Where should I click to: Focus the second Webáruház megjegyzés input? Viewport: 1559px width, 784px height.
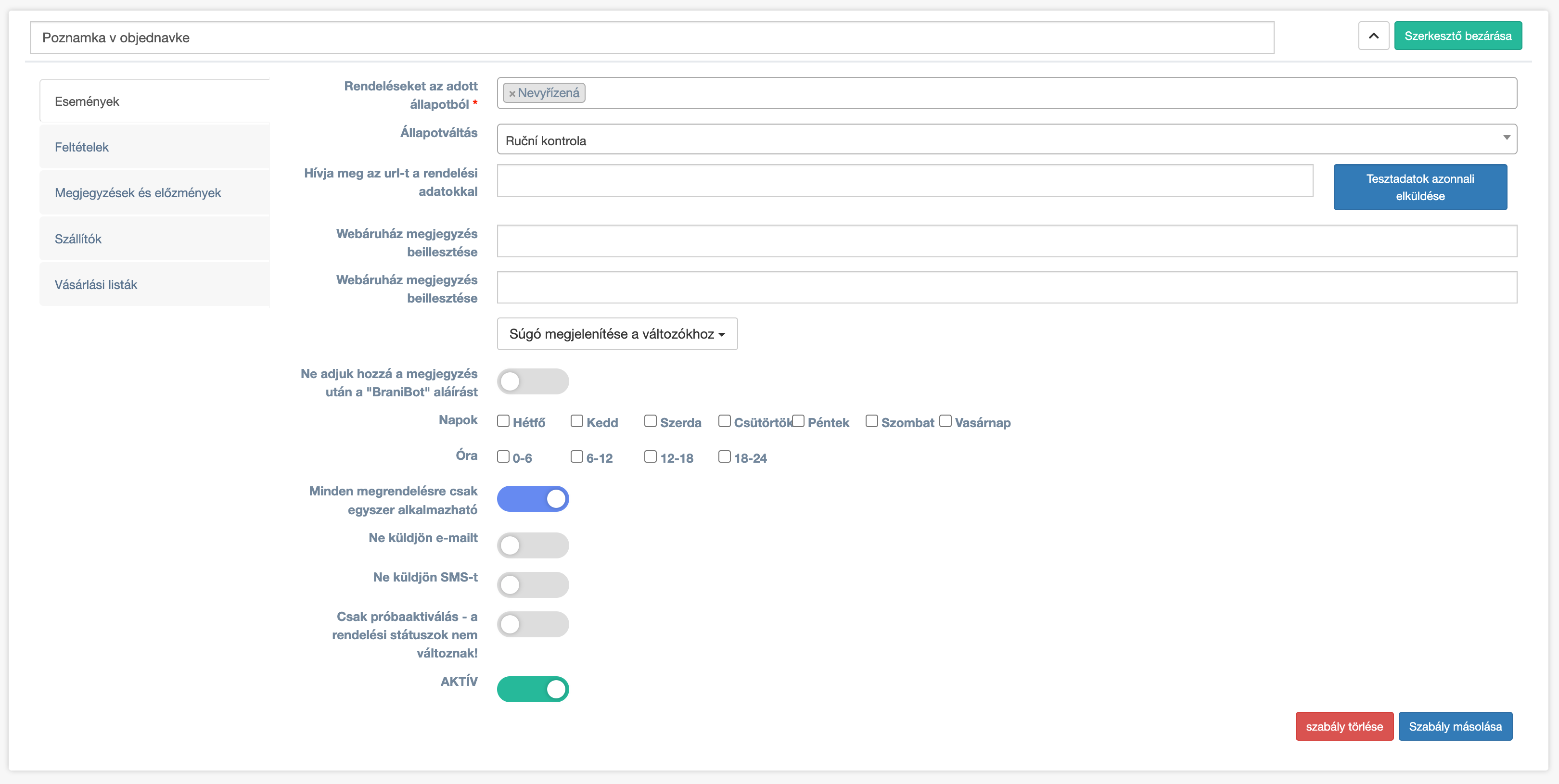tap(1007, 287)
